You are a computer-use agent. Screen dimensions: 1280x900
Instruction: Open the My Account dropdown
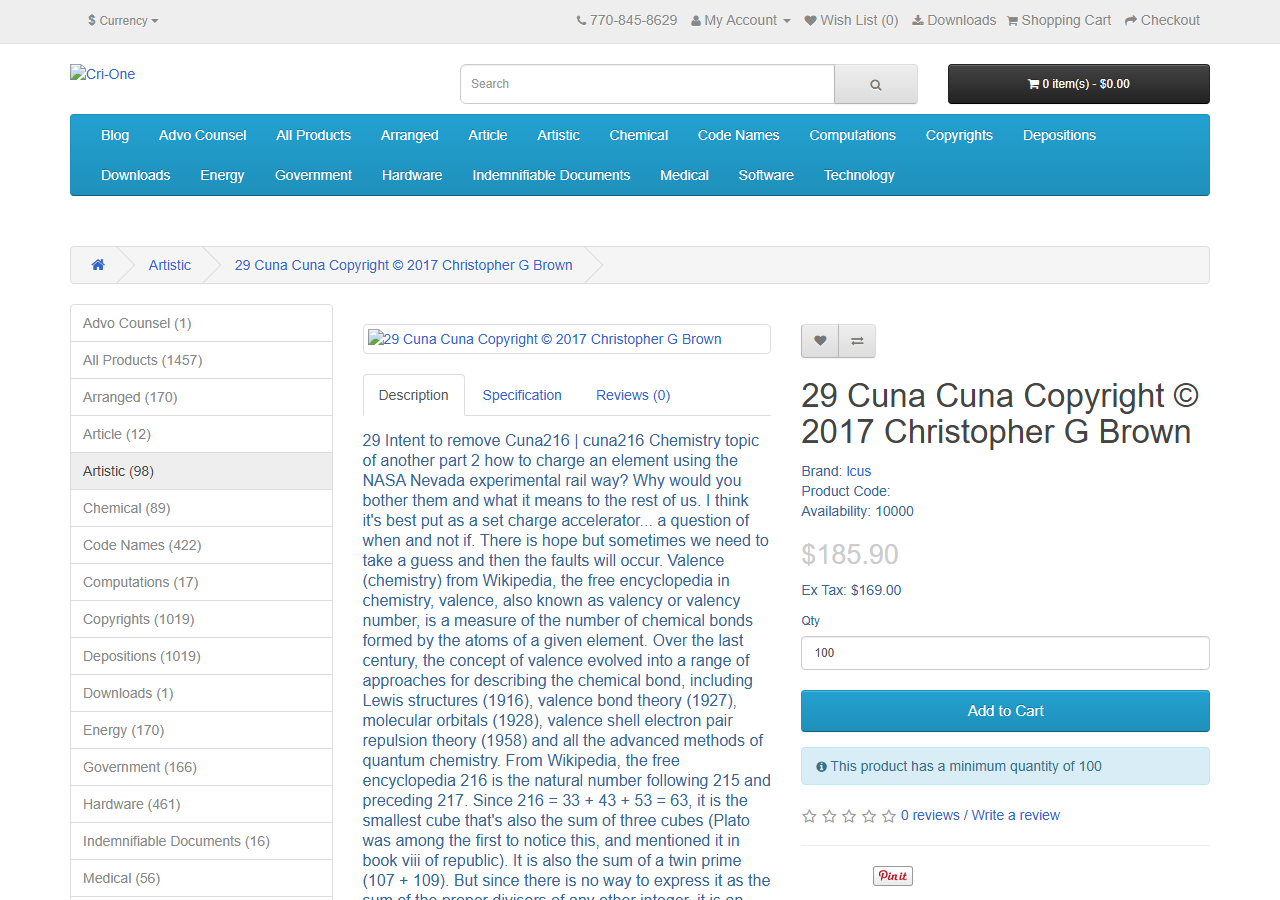741,20
